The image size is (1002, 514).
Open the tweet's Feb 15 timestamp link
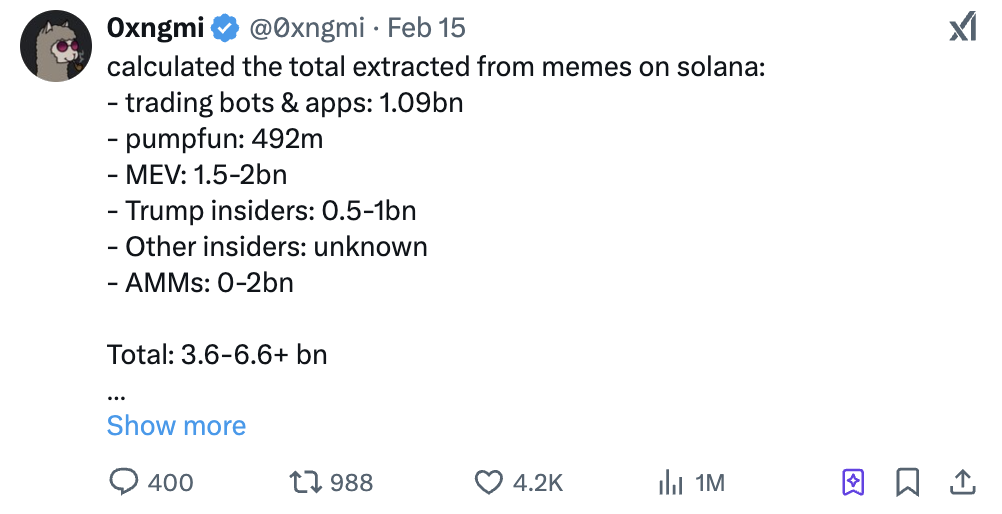click(x=426, y=28)
